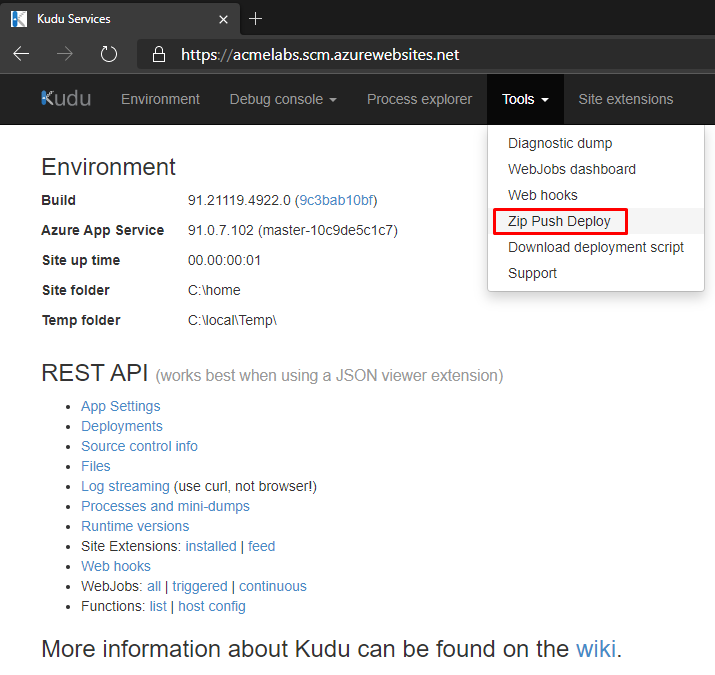Click the Site folder value C:\home
The width and height of the screenshot is (715, 675).
214,290
